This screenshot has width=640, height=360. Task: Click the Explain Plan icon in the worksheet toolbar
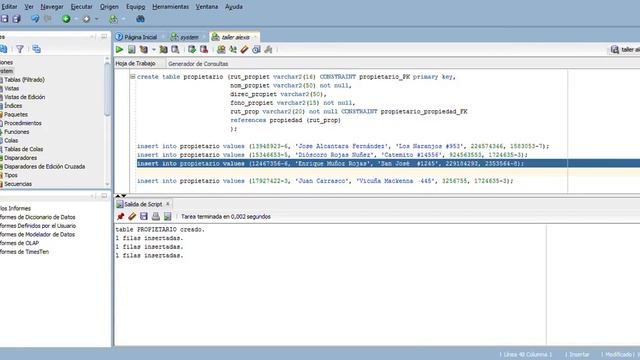144,50
